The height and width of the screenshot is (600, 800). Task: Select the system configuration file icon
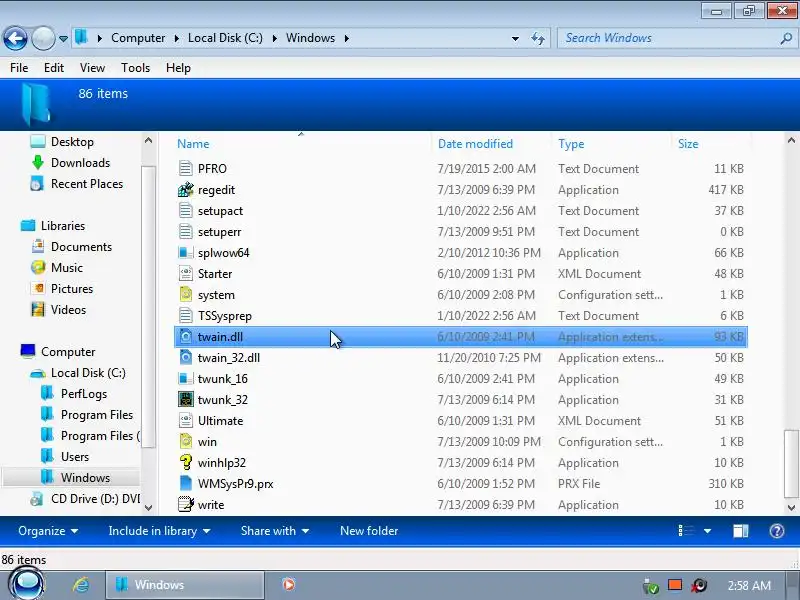186,294
